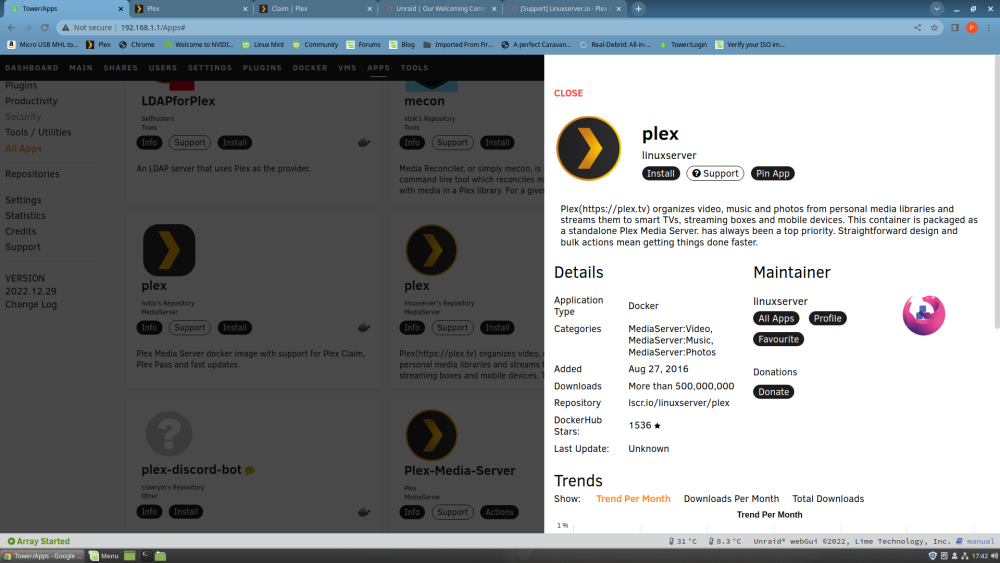The height and width of the screenshot is (563, 1000).
Task: Open the tab search dropdown arrow
Action: pyautogui.click(x=936, y=9)
